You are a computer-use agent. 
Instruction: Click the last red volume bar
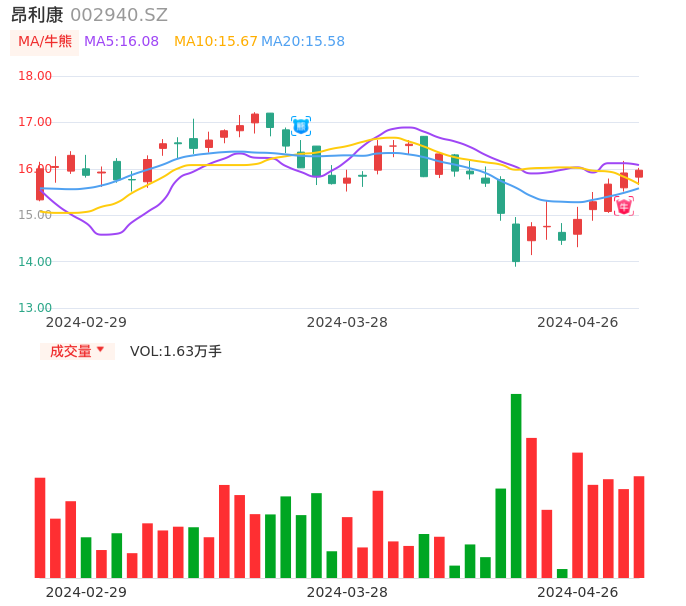[x=639, y=527]
